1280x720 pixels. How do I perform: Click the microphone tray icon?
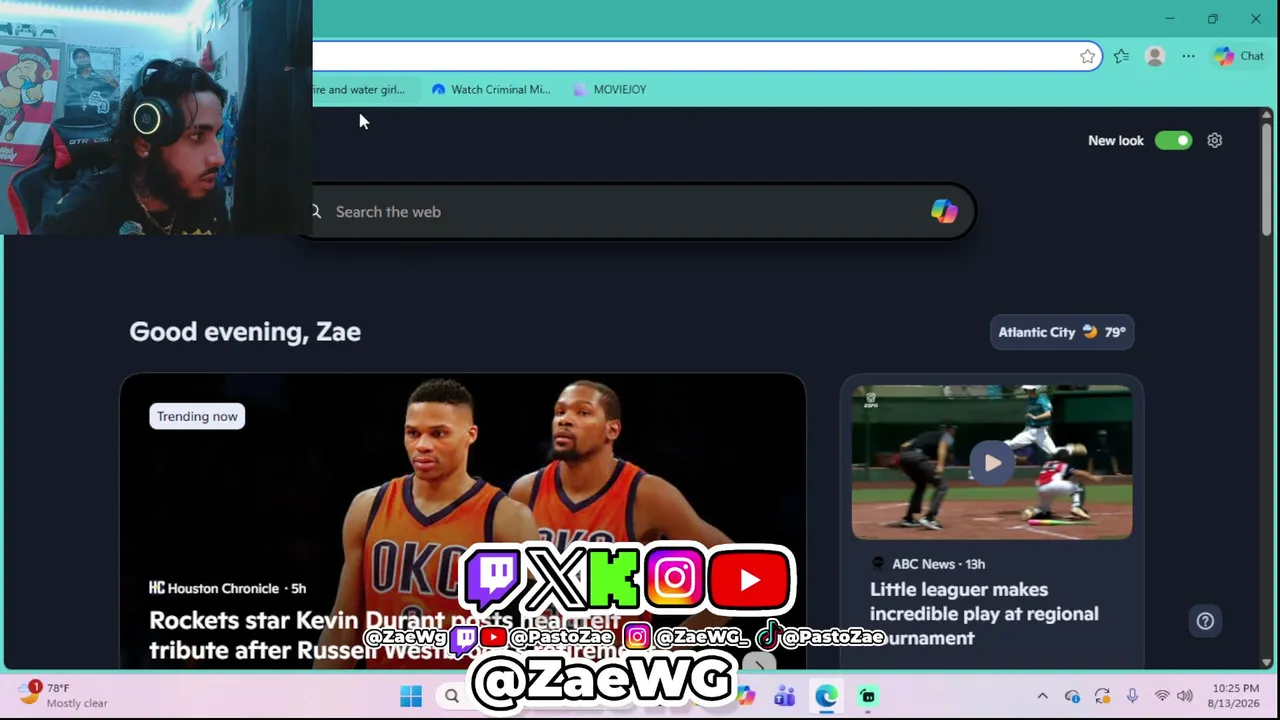(x=1132, y=696)
